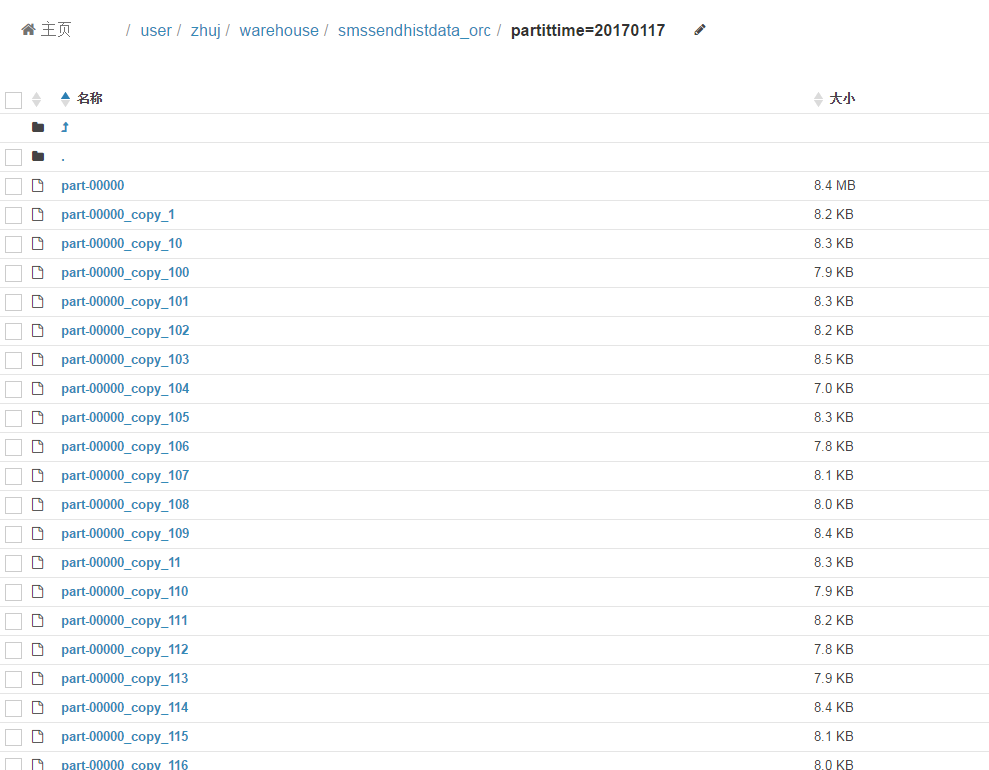Open file part-00000_copy_100
The width and height of the screenshot is (989, 770).
125,272
